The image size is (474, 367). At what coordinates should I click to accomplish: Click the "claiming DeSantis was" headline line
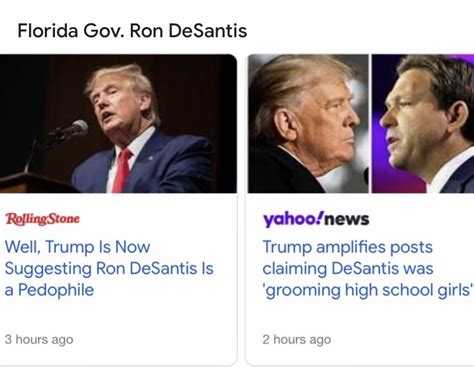[x=348, y=269]
